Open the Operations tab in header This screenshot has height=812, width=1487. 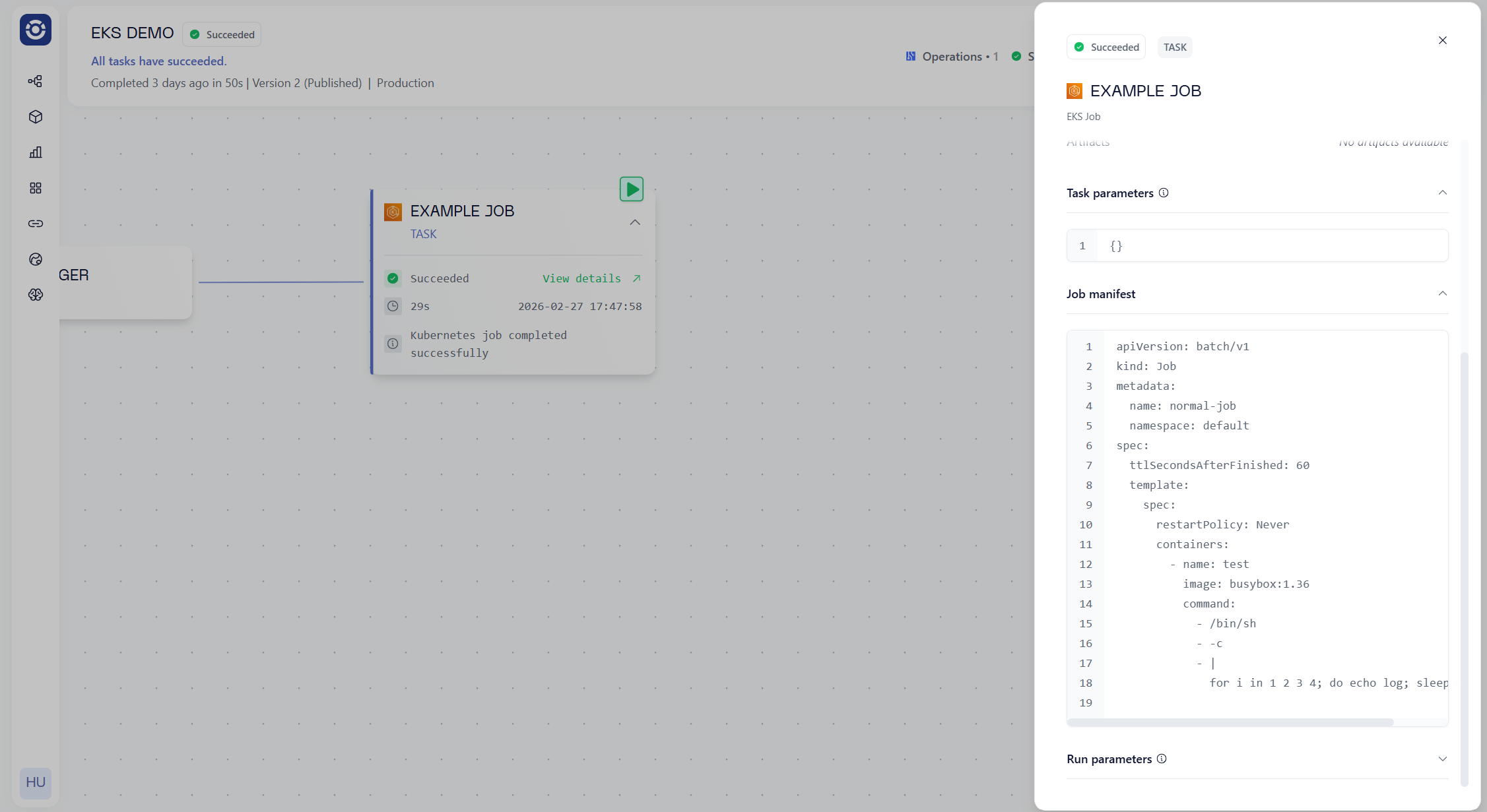952,57
